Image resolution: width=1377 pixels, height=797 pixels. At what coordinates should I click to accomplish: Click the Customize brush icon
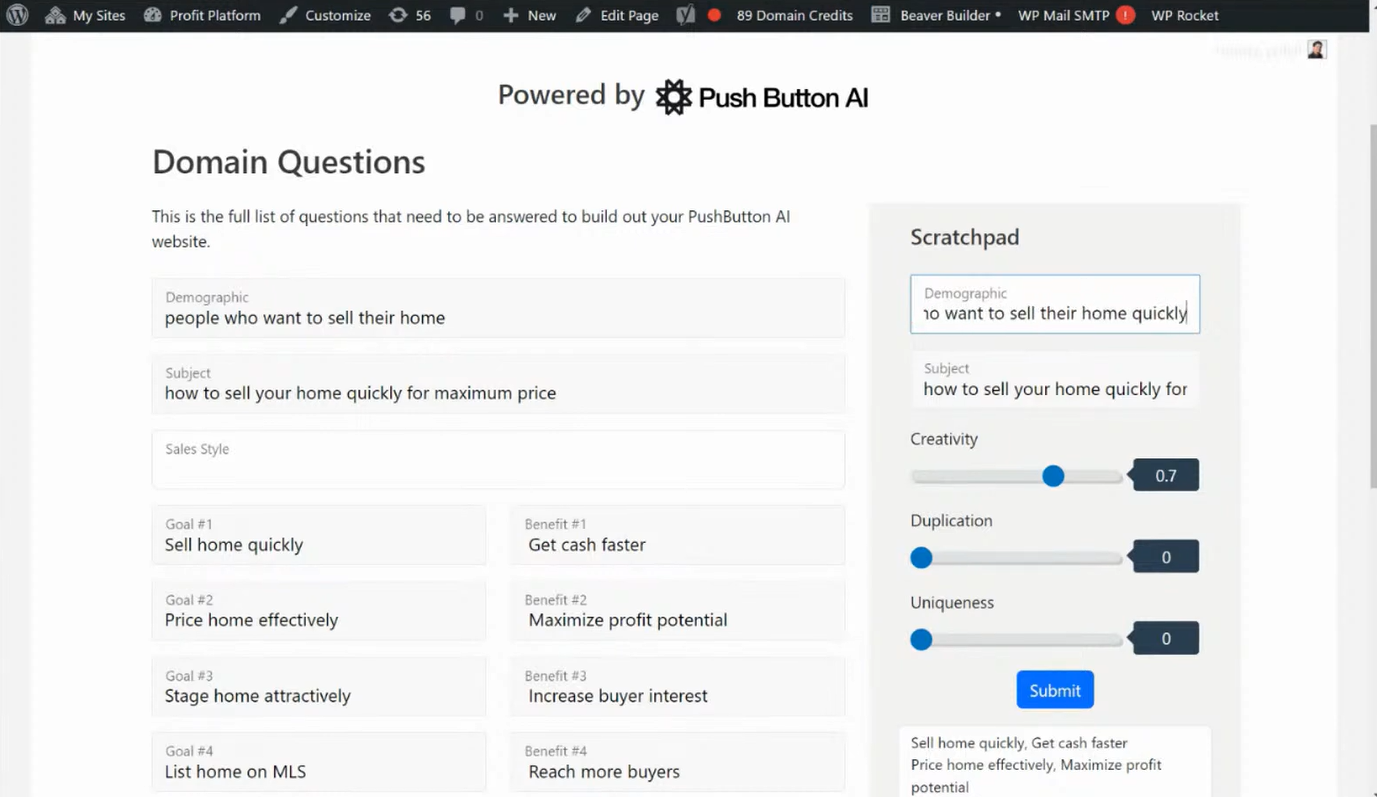tap(287, 15)
